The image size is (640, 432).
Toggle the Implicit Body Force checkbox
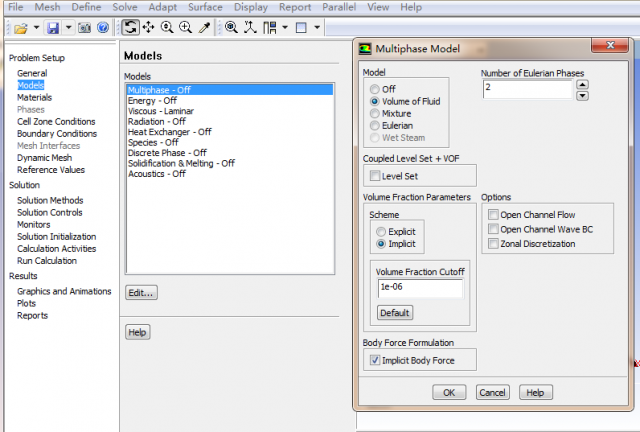pyautogui.click(x=374, y=360)
